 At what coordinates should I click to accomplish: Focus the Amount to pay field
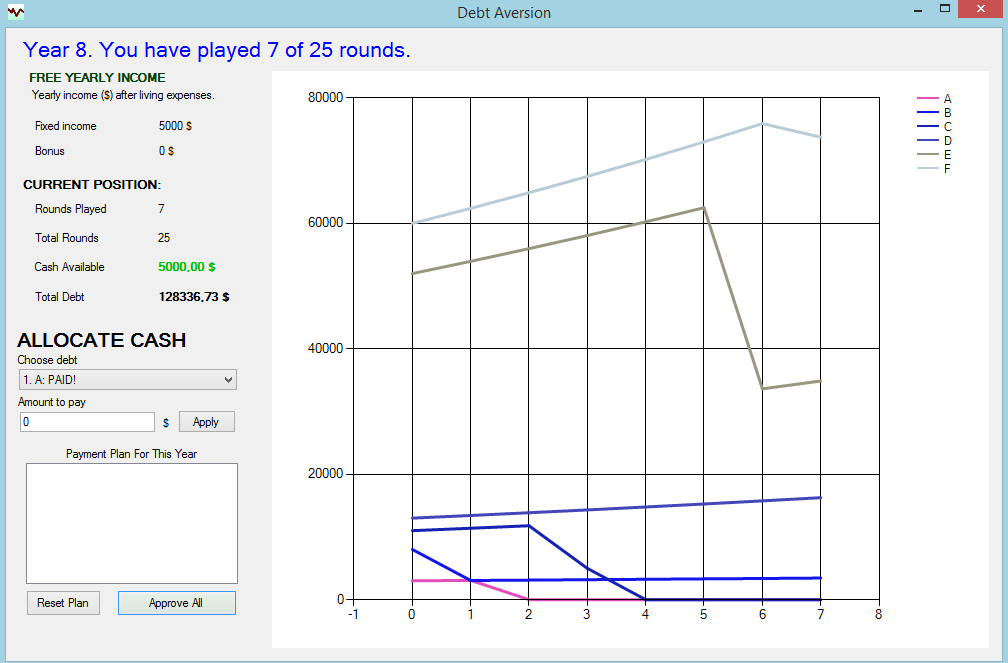pyautogui.click(x=87, y=422)
